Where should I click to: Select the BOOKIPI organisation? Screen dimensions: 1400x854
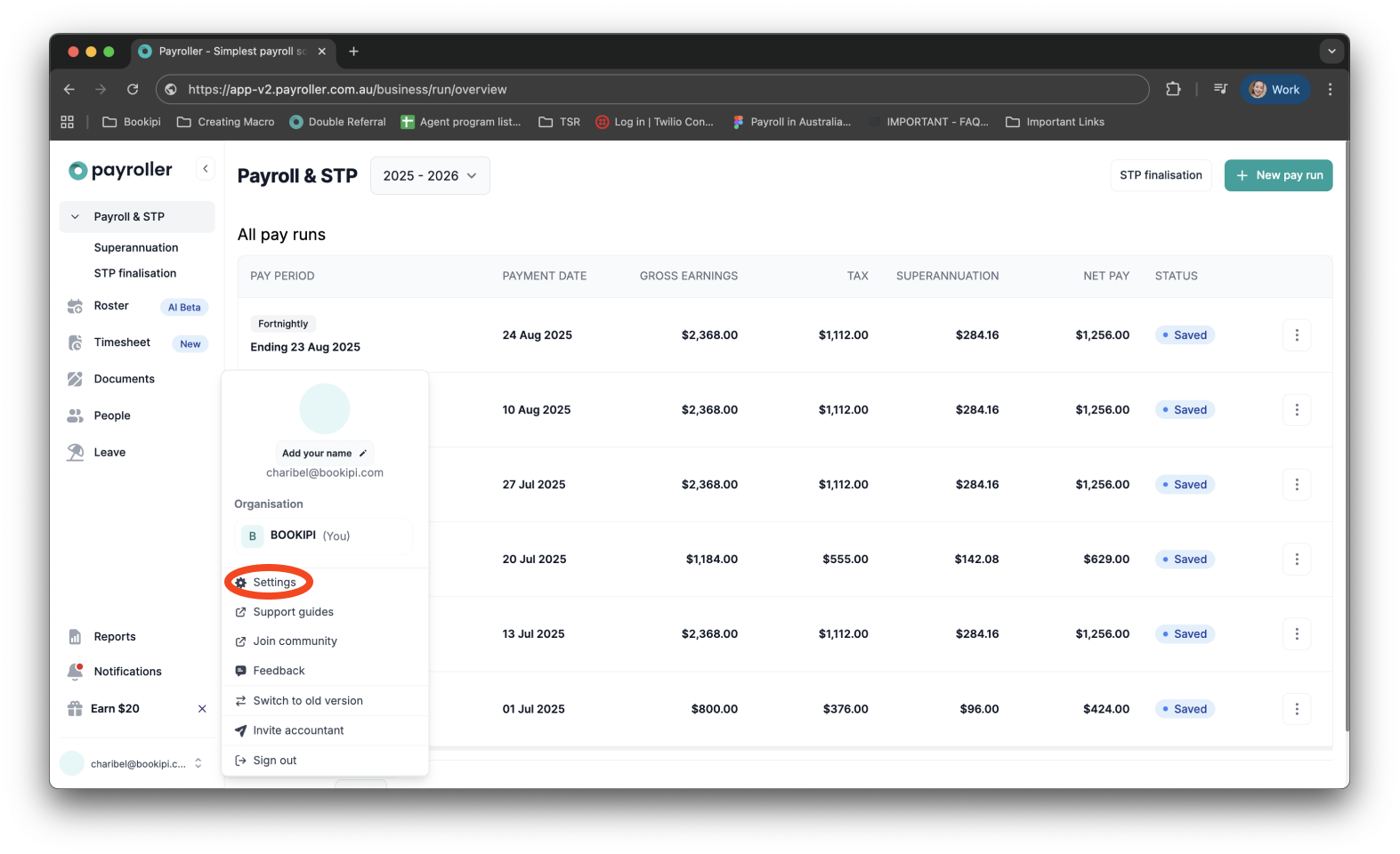click(x=324, y=536)
